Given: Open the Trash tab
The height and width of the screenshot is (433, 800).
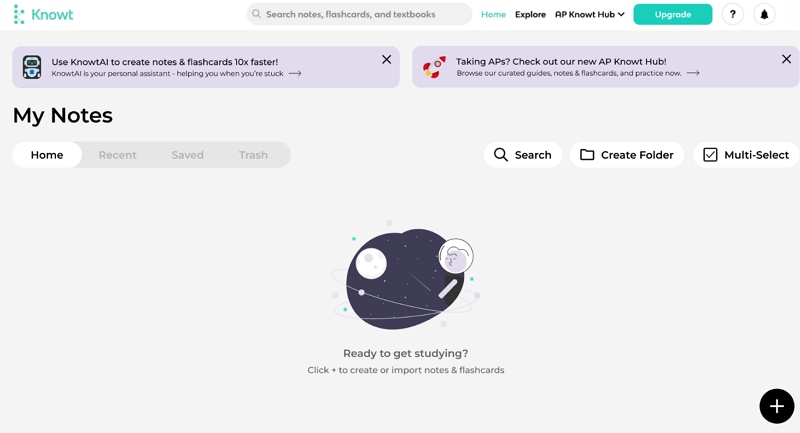Looking at the screenshot, I should click(253, 155).
